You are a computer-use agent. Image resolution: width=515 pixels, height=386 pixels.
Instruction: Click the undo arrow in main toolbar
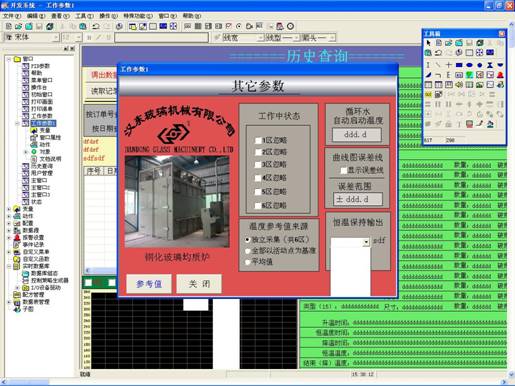click(96, 26)
